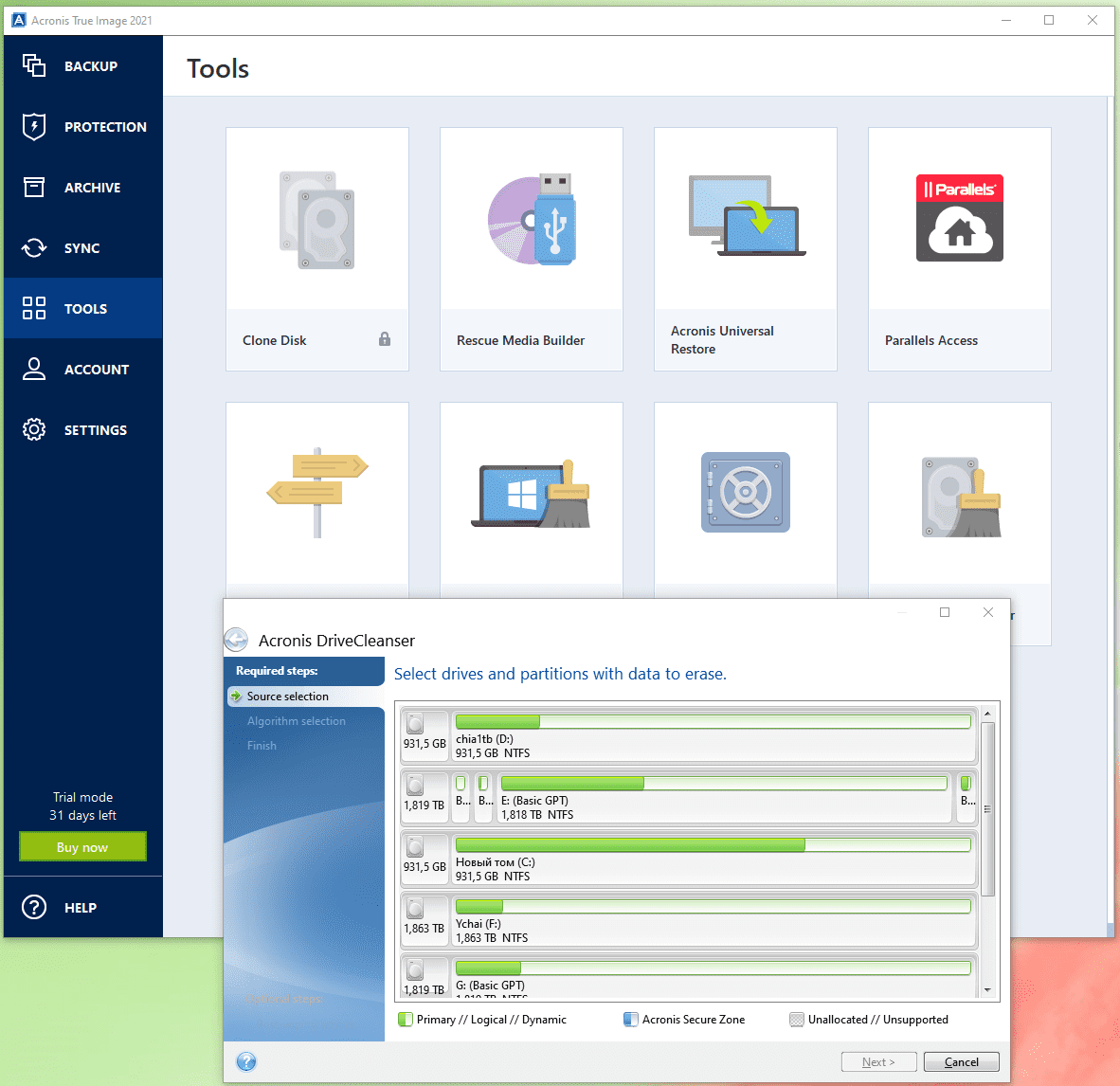The width and height of the screenshot is (1120, 1086).
Task: Select the Source selection step
Action: click(x=306, y=696)
